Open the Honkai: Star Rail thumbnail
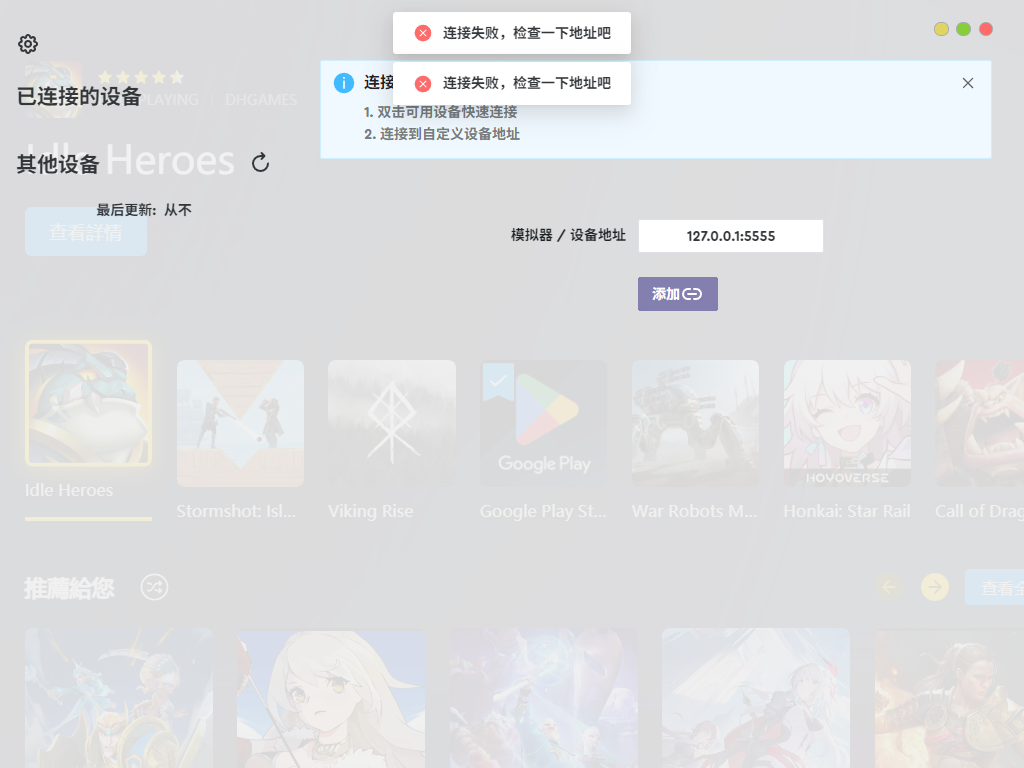 [847, 423]
